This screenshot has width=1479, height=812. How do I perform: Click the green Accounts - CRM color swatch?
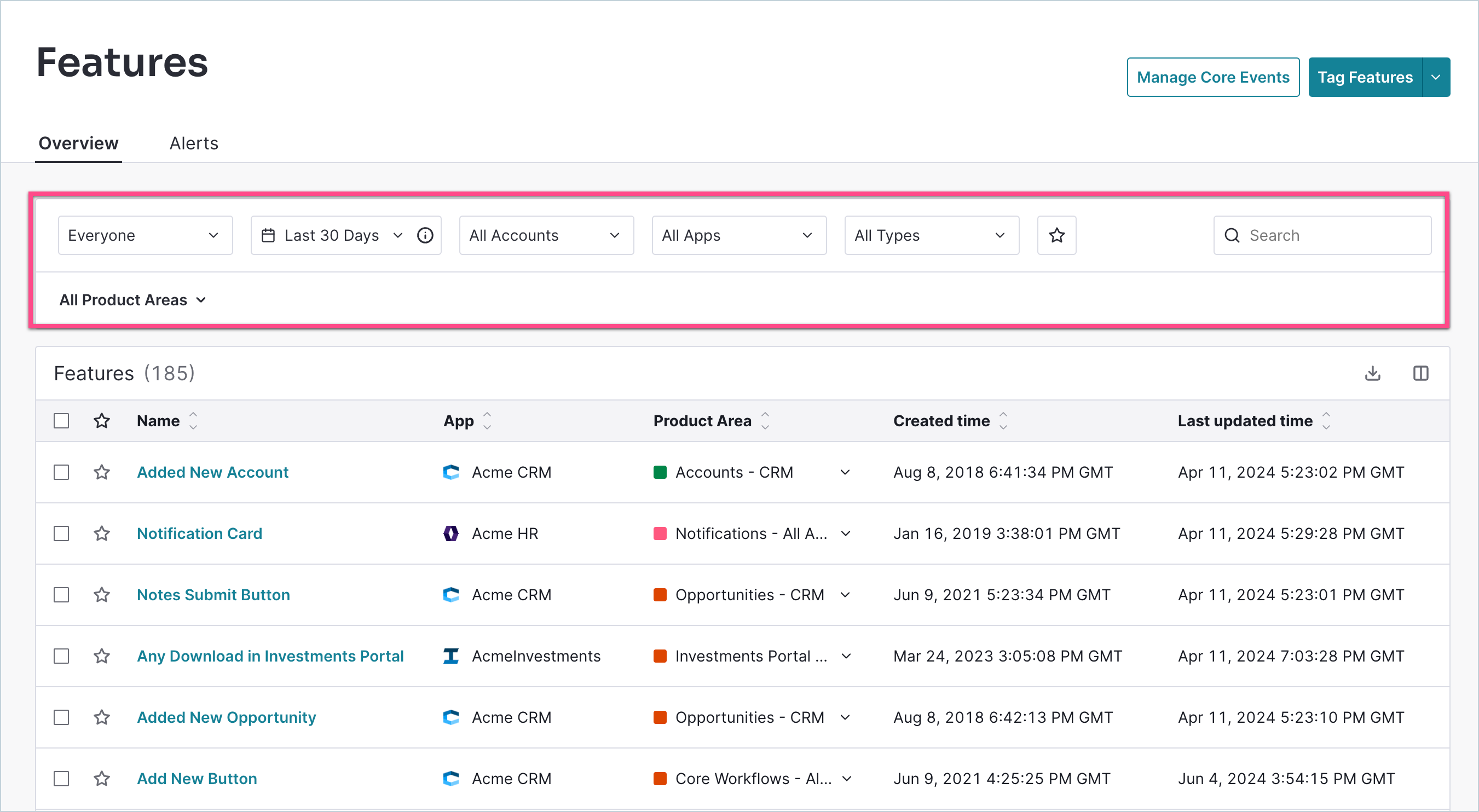click(x=660, y=472)
